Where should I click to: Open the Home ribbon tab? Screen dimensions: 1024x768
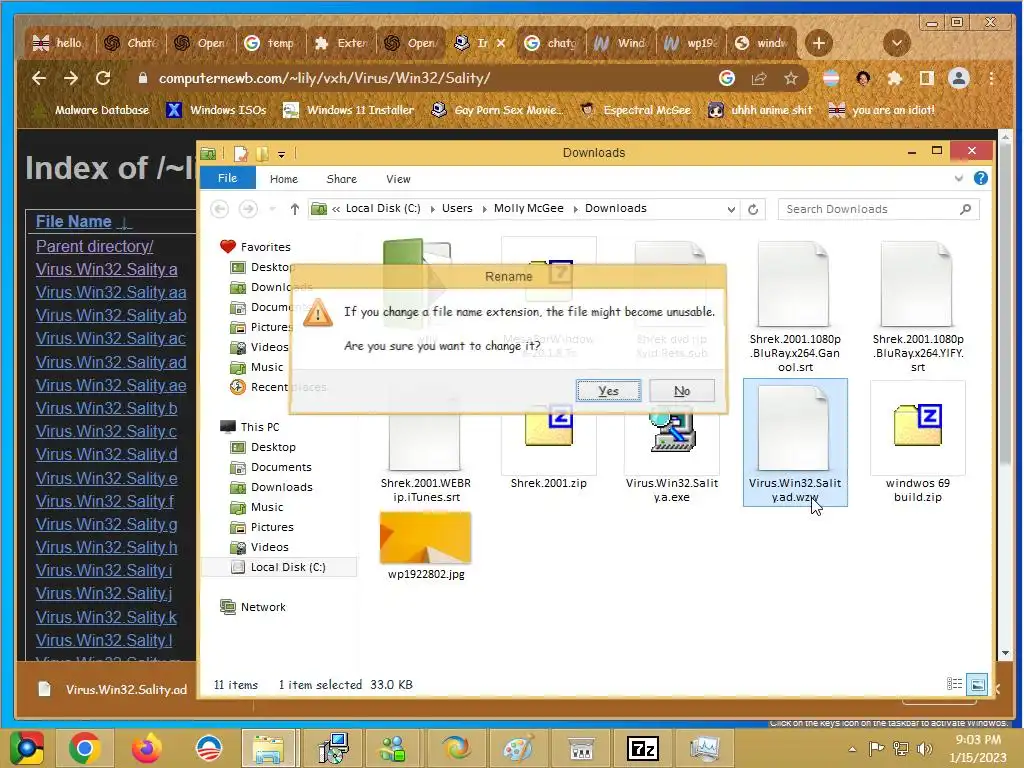283,179
